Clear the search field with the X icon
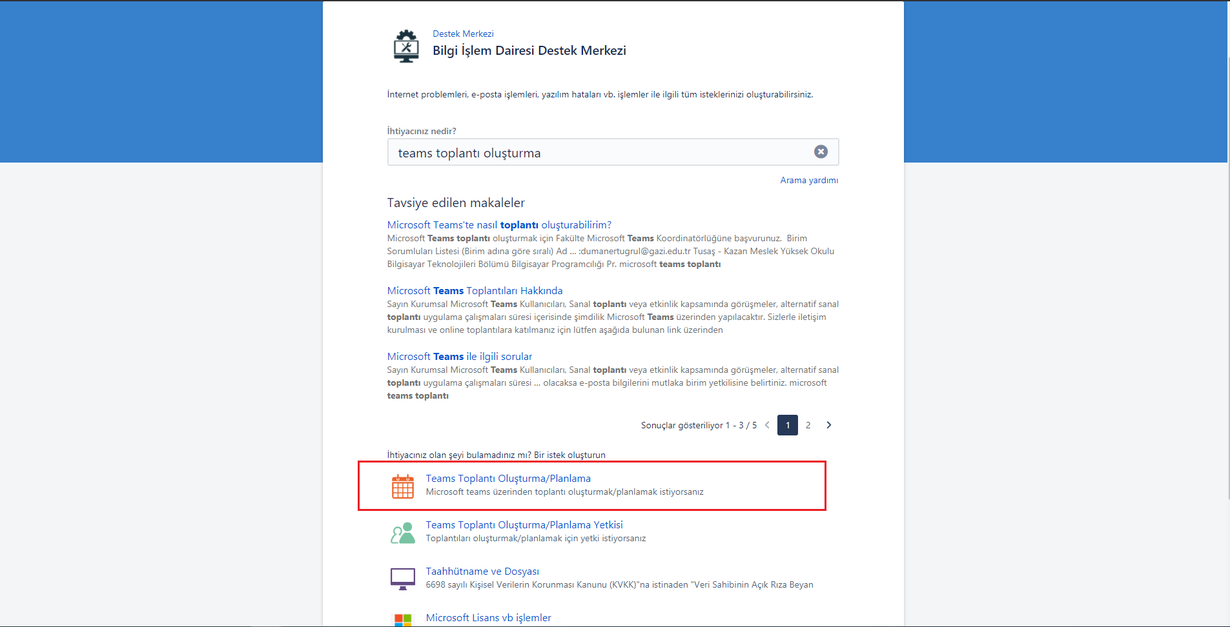 coord(821,152)
